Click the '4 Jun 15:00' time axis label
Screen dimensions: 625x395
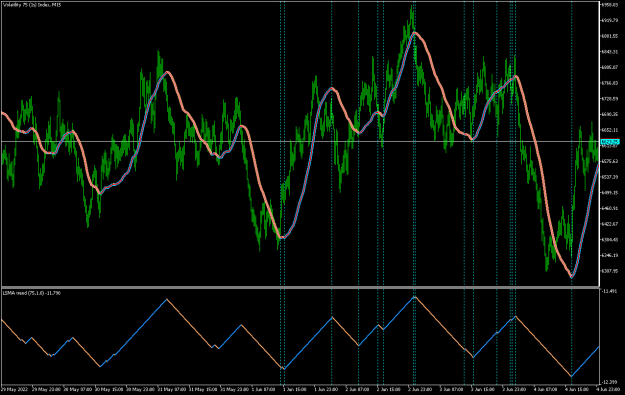coord(577,389)
